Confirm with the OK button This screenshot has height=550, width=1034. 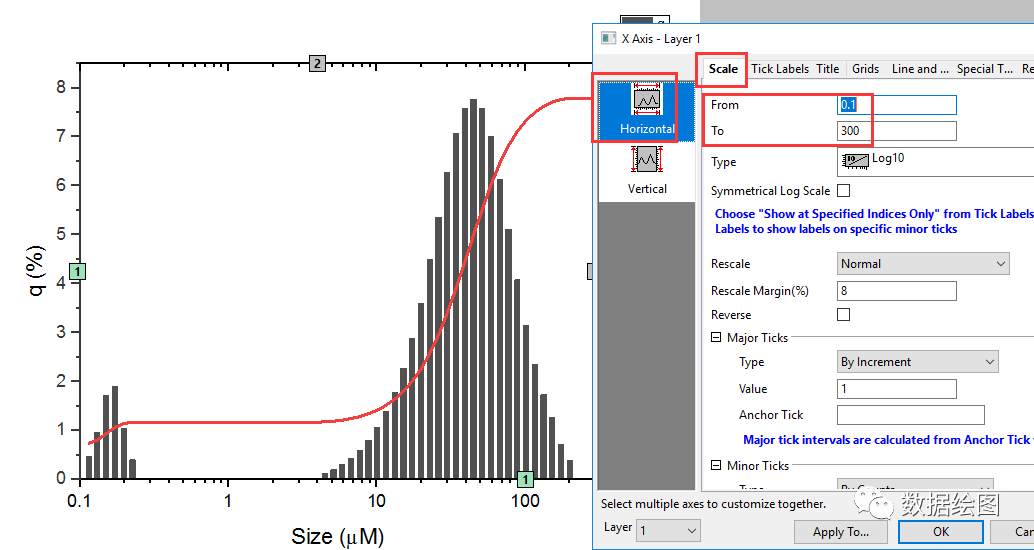tap(940, 532)
